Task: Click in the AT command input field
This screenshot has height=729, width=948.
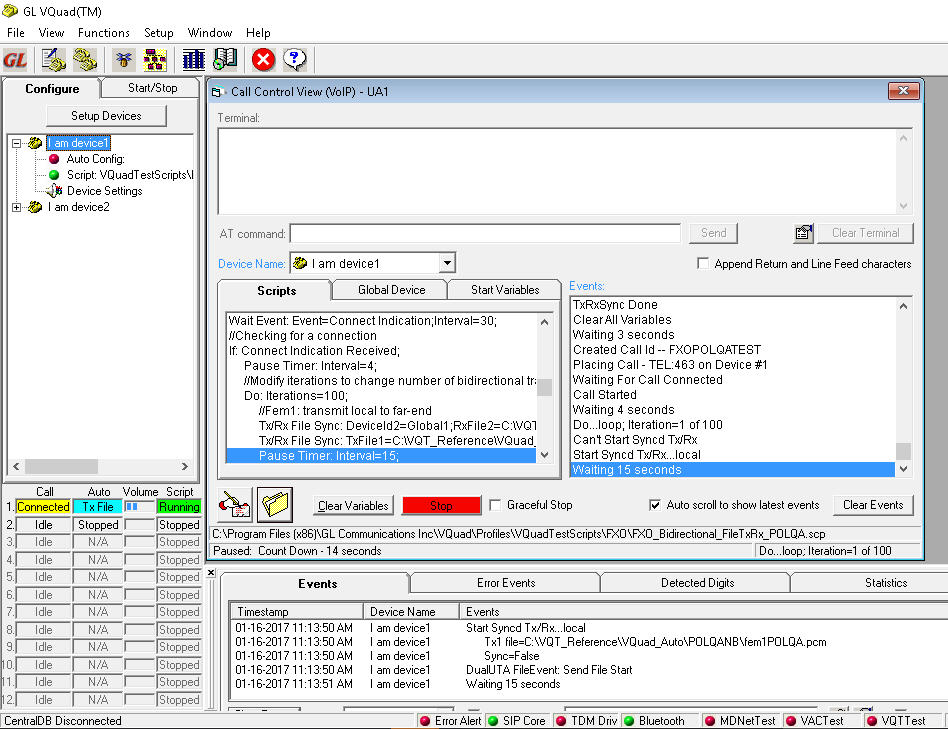Action: point(485,233)
